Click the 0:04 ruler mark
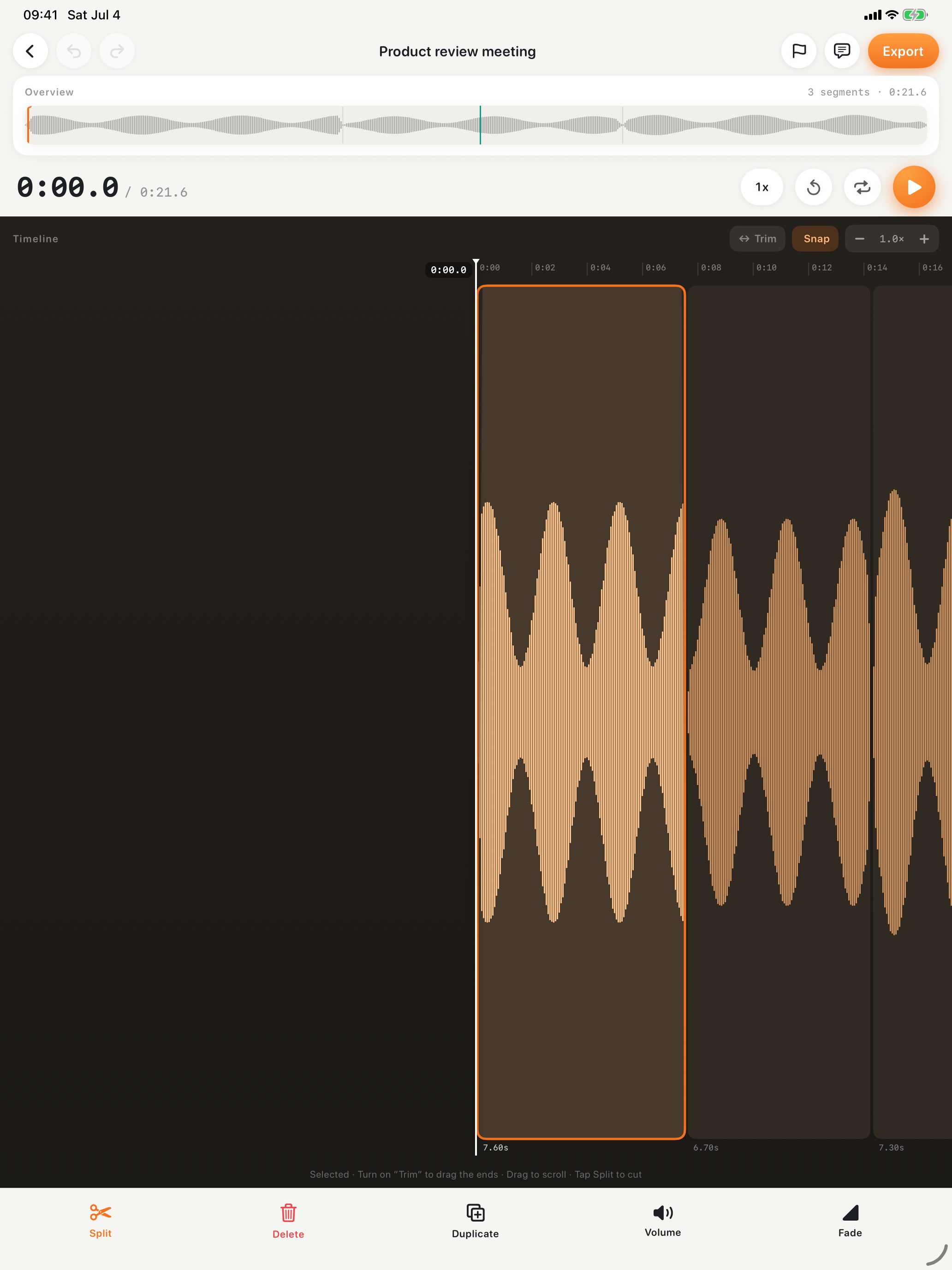This screenshot has width=952, height=1270. tap(600, 268)
